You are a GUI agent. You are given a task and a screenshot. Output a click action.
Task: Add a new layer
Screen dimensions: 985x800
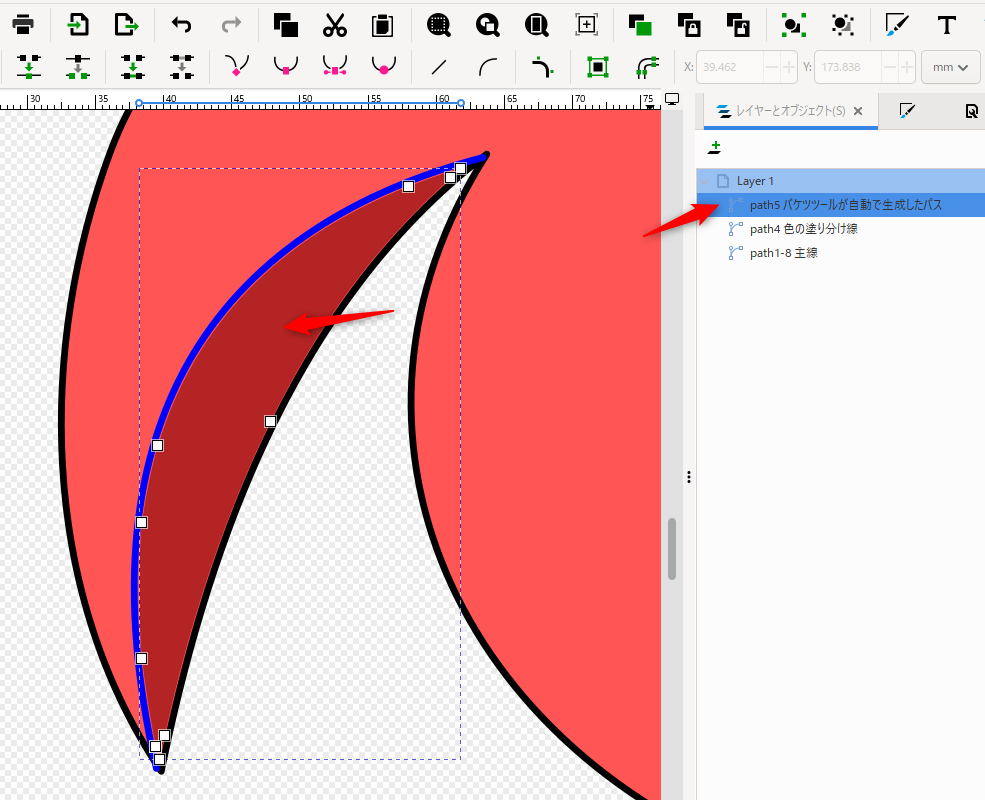(x=714, y=148)
